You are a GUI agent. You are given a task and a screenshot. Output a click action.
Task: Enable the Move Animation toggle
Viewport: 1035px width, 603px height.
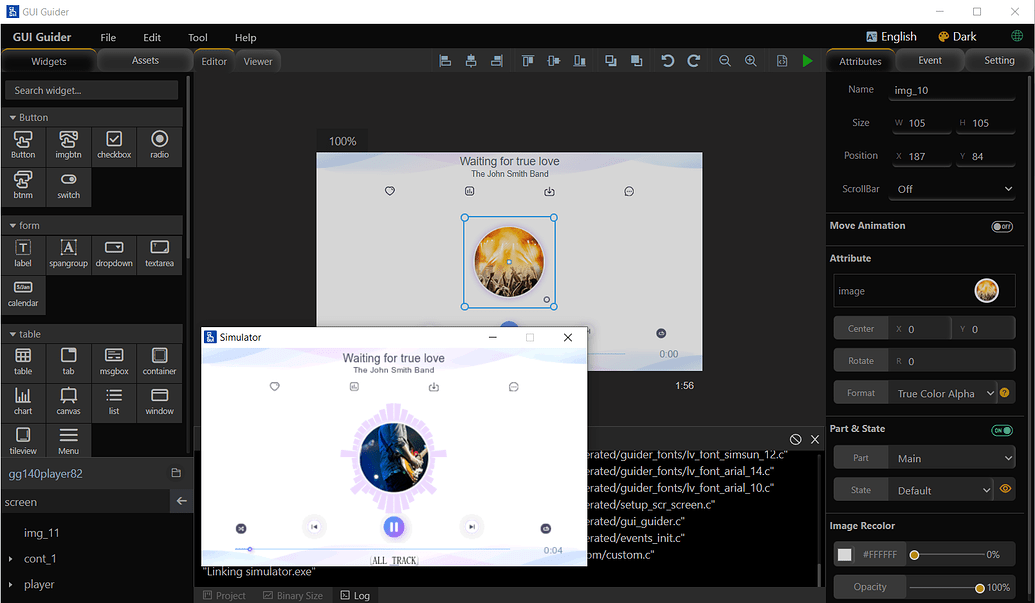pos(1001,226)
